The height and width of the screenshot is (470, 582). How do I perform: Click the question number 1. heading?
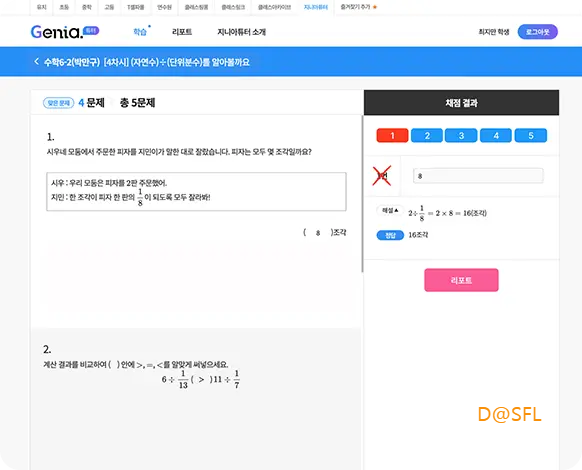tap(50, 137)
